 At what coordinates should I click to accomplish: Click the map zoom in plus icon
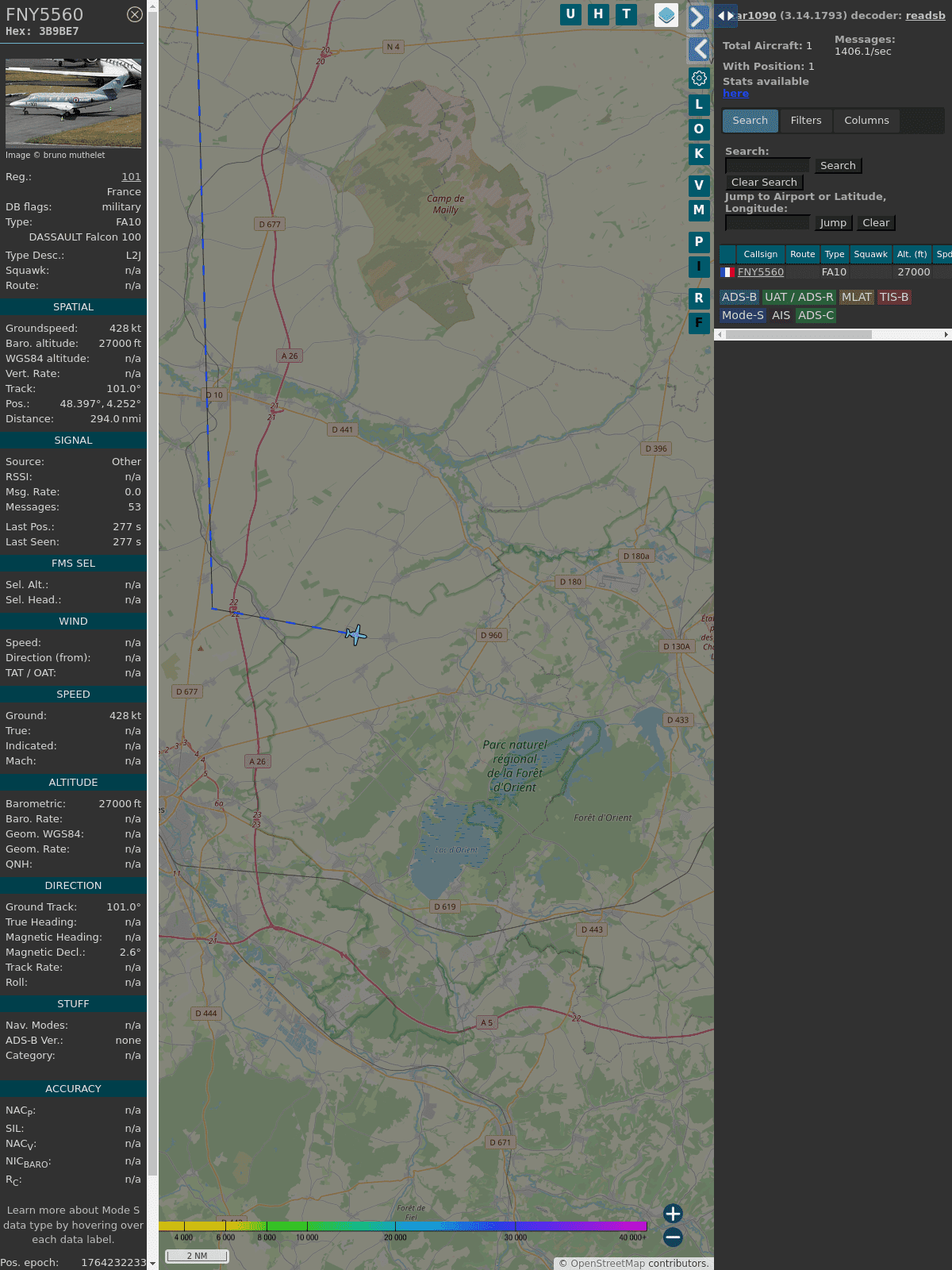(673, 1213)
